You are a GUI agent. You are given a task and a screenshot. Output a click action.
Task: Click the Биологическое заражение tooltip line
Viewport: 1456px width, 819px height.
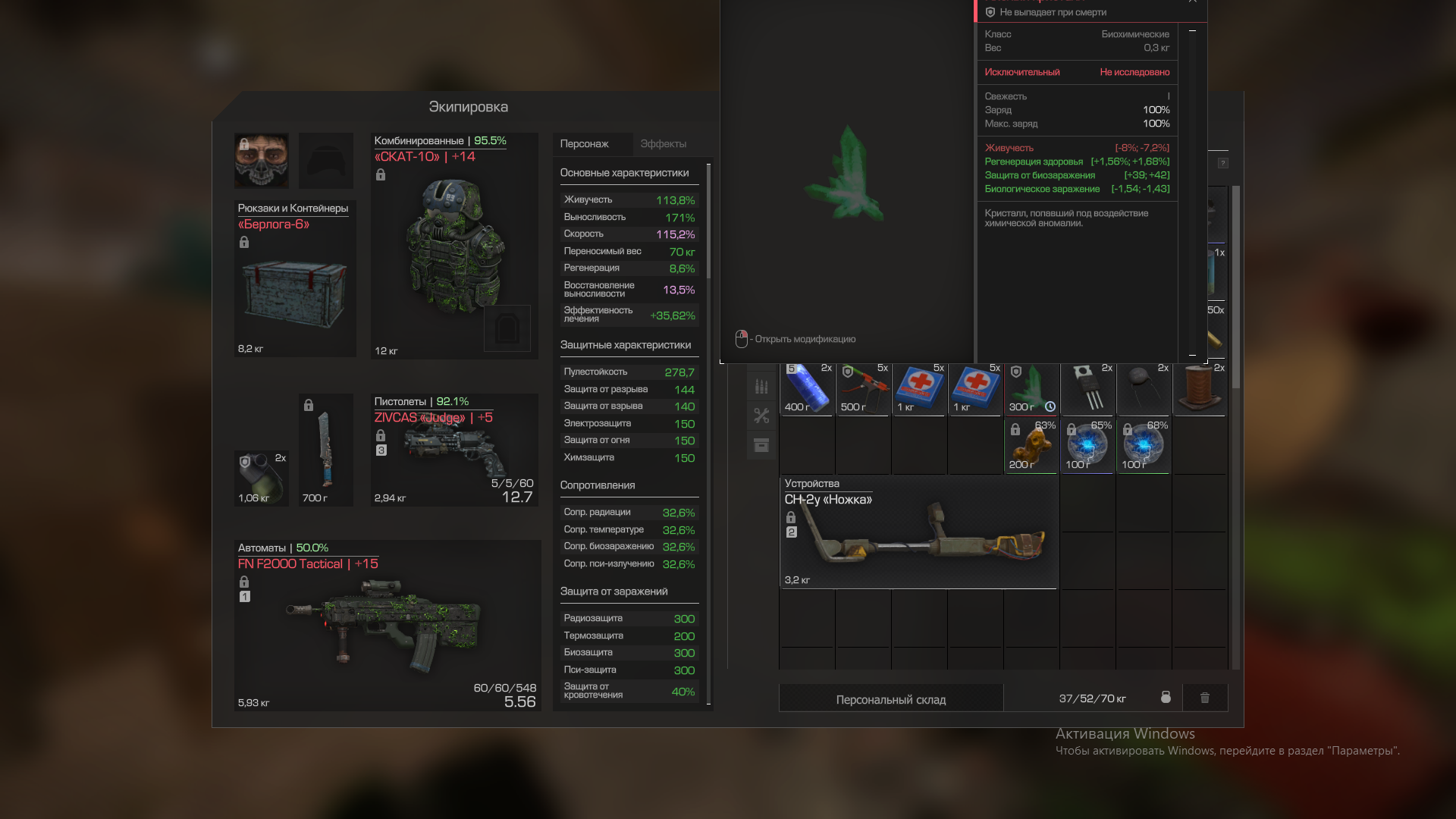pos(1077,189)
